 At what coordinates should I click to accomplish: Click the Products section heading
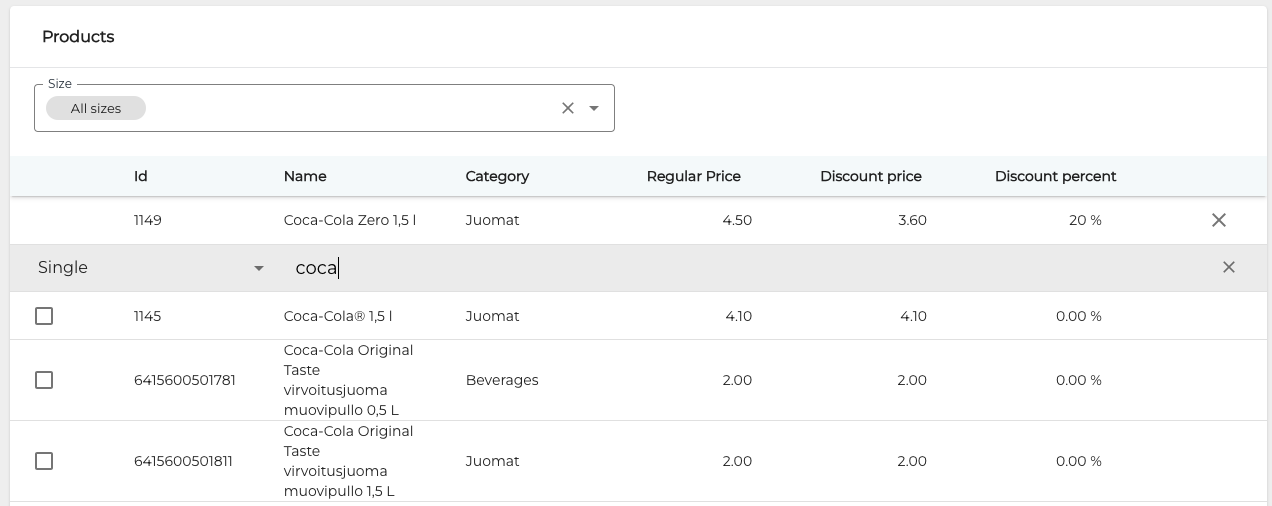coord(78,37)
